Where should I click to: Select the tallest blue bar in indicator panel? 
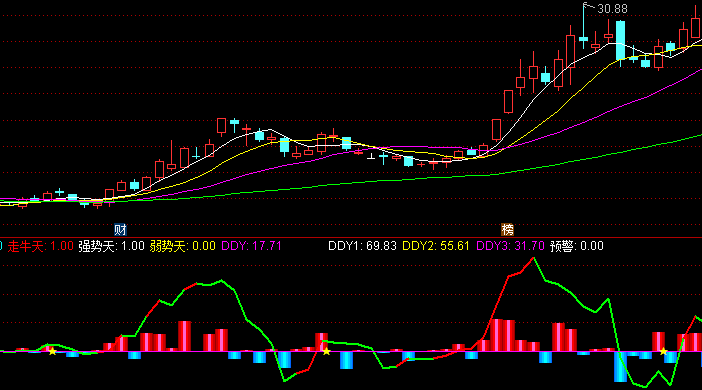(621, 367)
